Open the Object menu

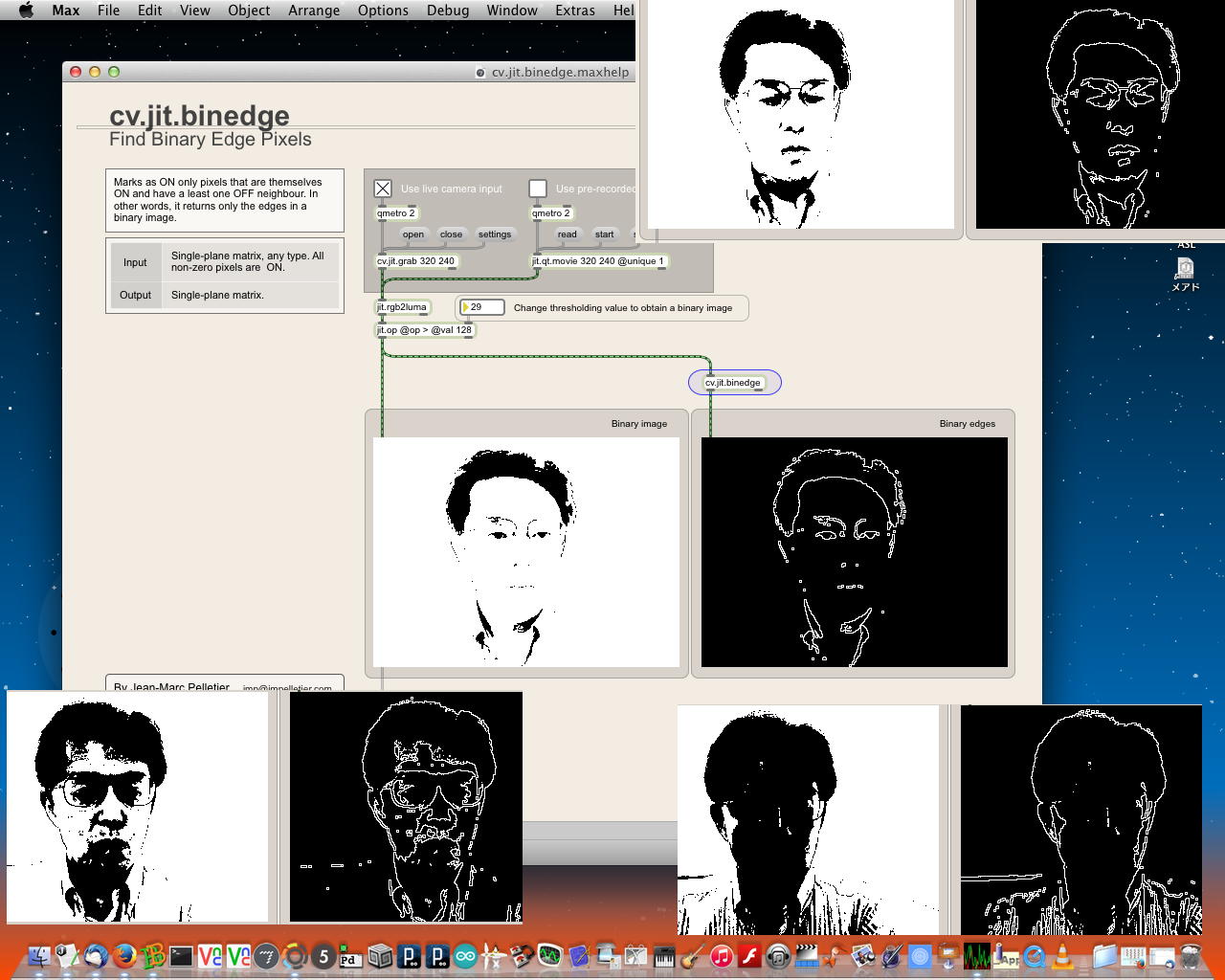(x=249, y=11)
